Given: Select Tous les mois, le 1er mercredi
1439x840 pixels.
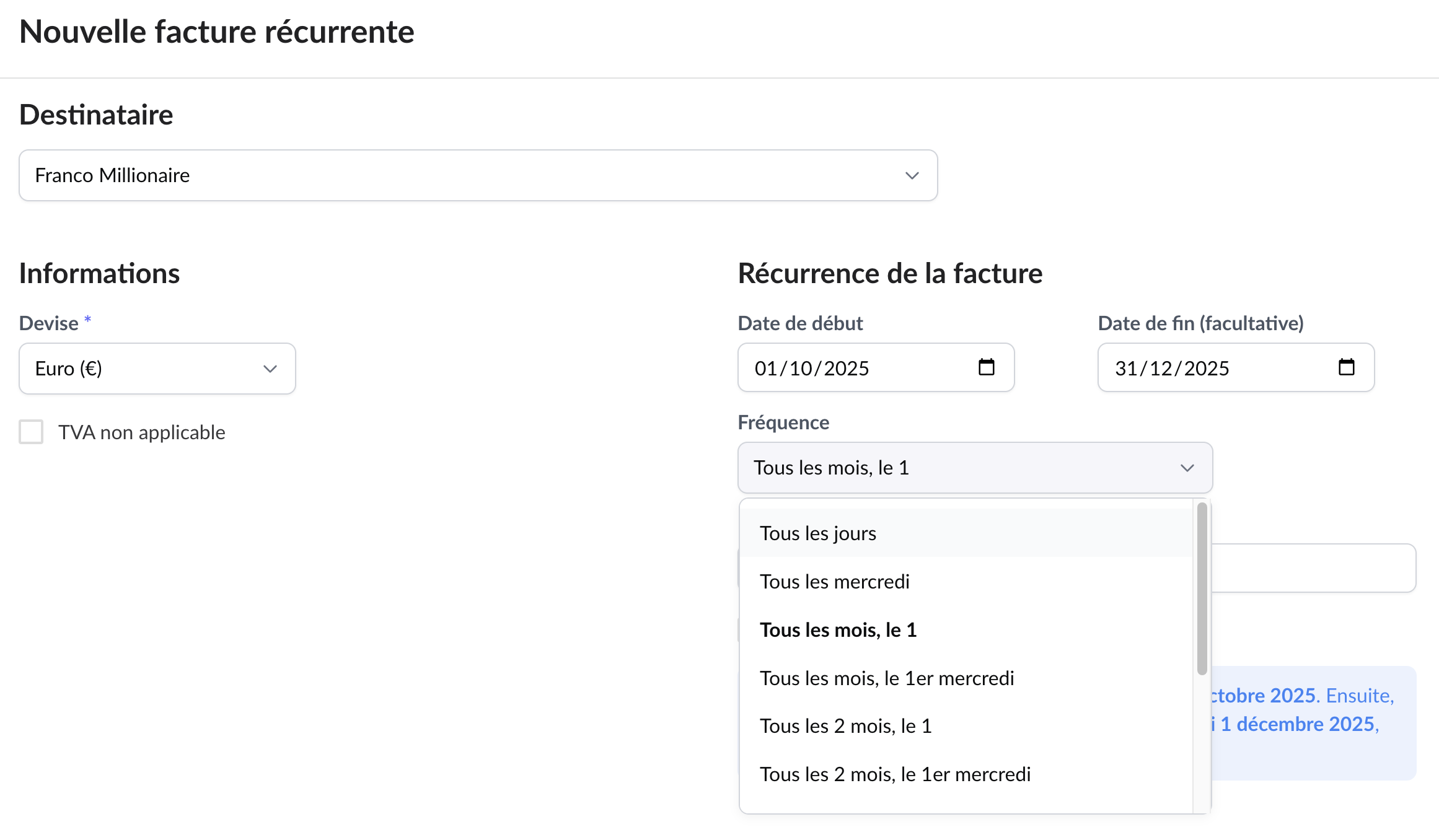Looking at the screenshot, I should coord(886,678).
